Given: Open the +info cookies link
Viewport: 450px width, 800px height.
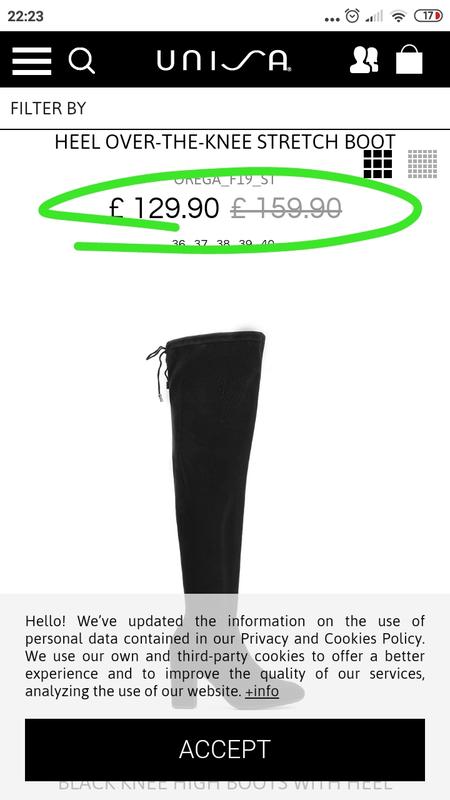Looking at the screenshot, I should [262, 691].
